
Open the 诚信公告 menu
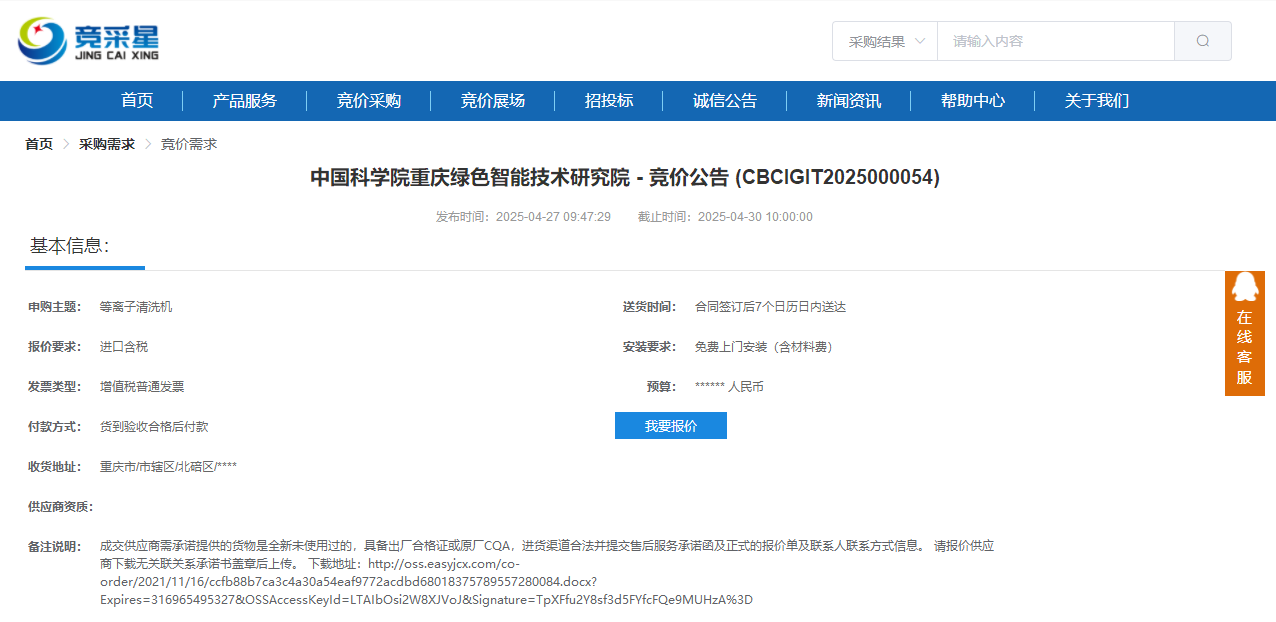pyautogui.click(x=725, y=100)
